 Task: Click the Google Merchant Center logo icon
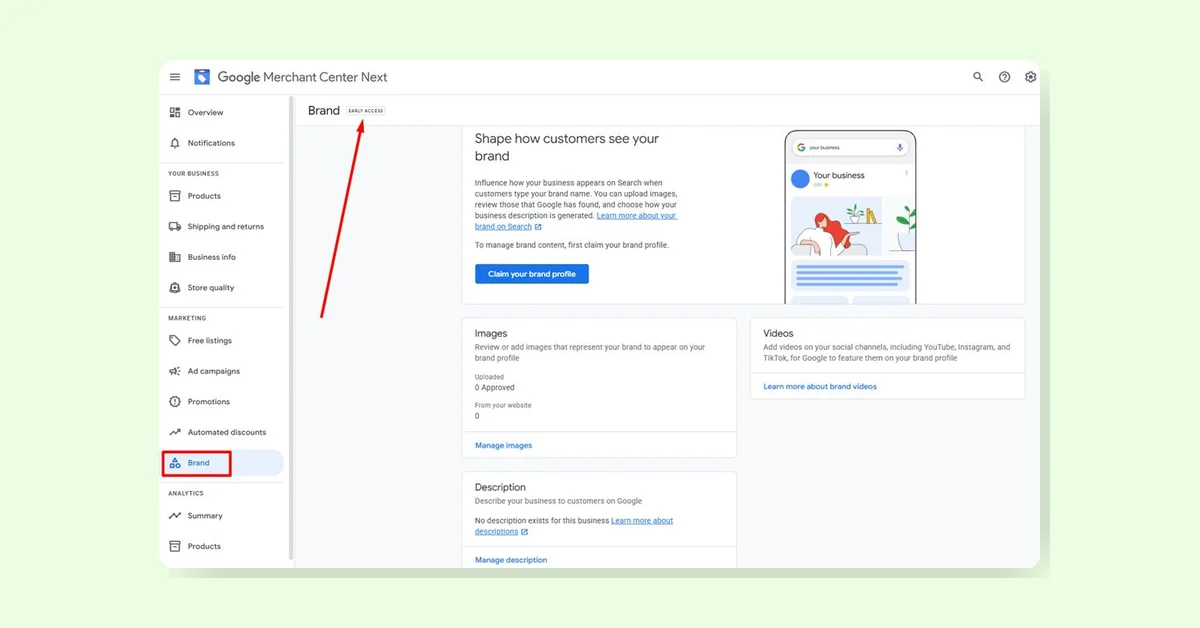(x=202, y=77)
